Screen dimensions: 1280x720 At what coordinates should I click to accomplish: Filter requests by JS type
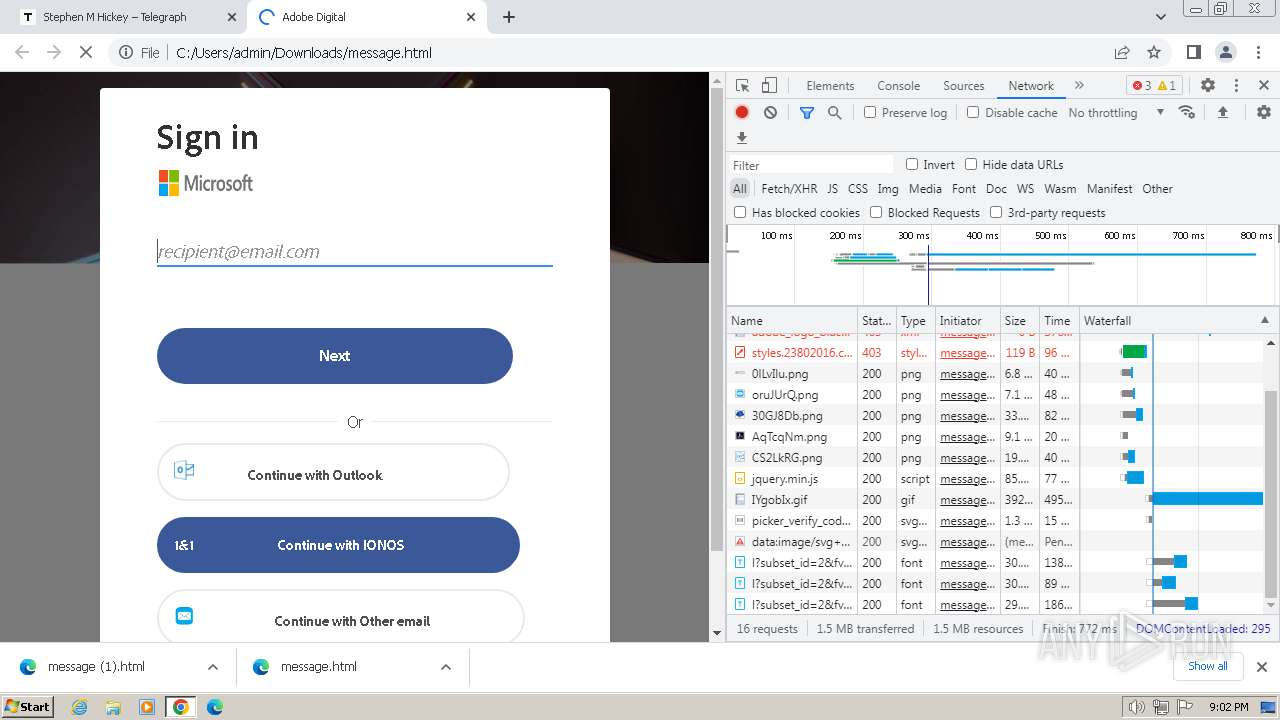(x=833, y=189)
